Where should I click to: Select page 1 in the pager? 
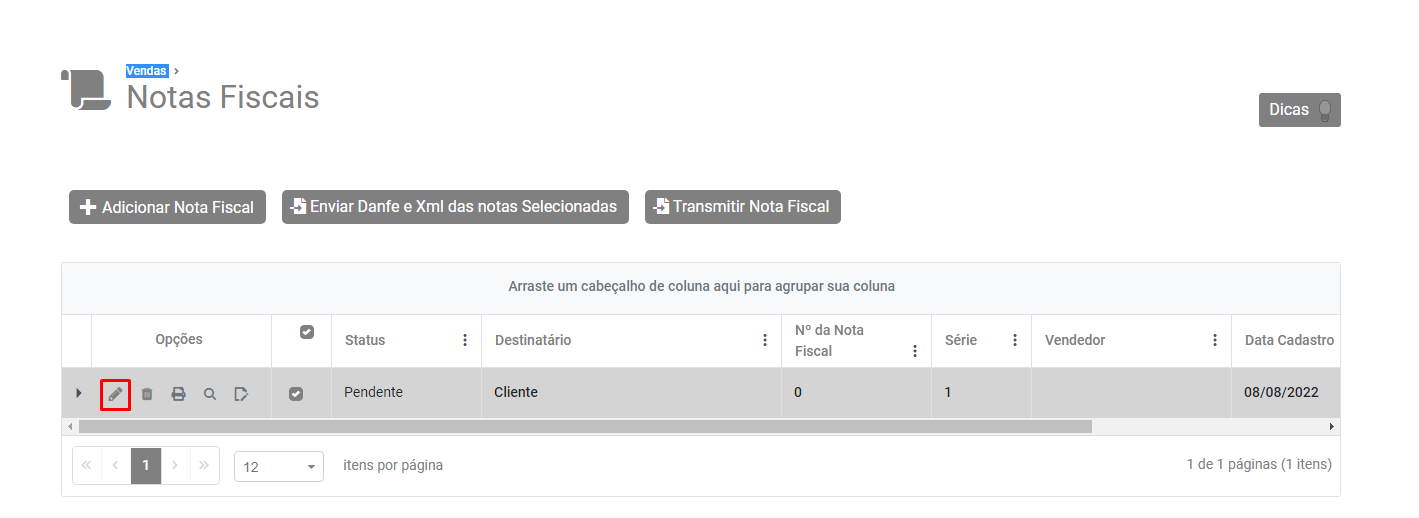(x=146, y=465)
